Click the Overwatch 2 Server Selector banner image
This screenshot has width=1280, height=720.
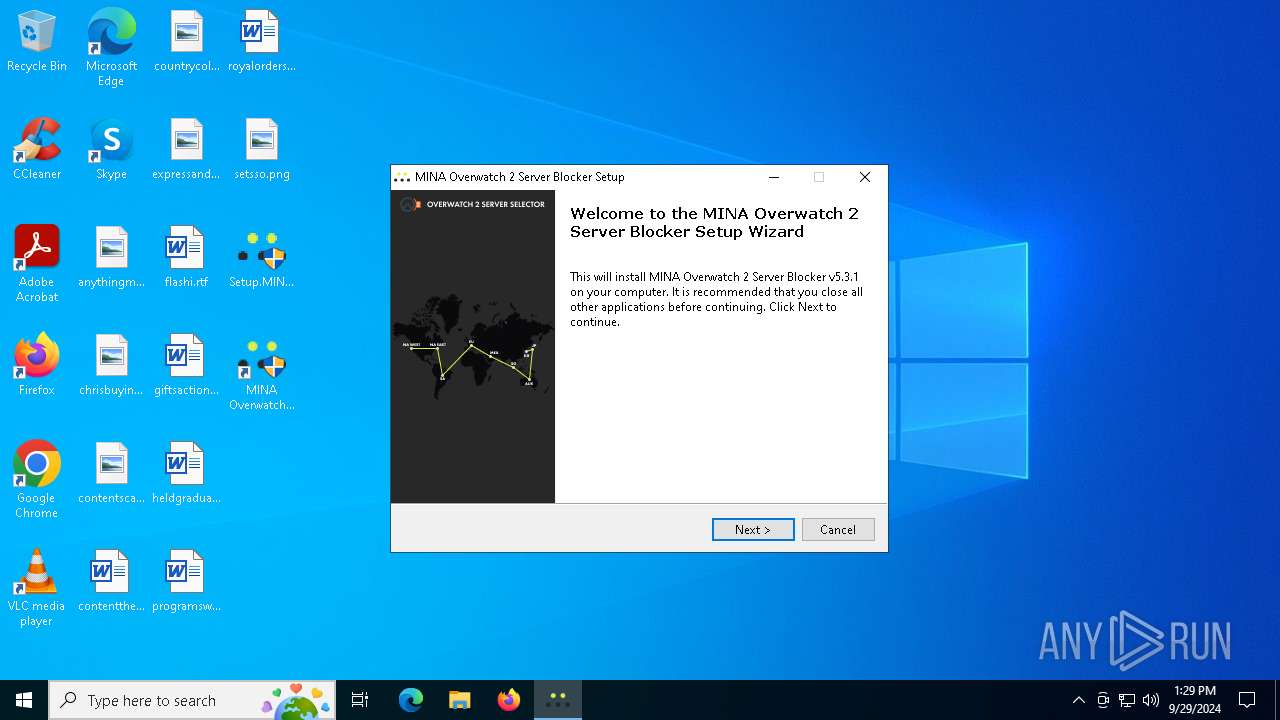pyautogui.click(x=473, y=347)
